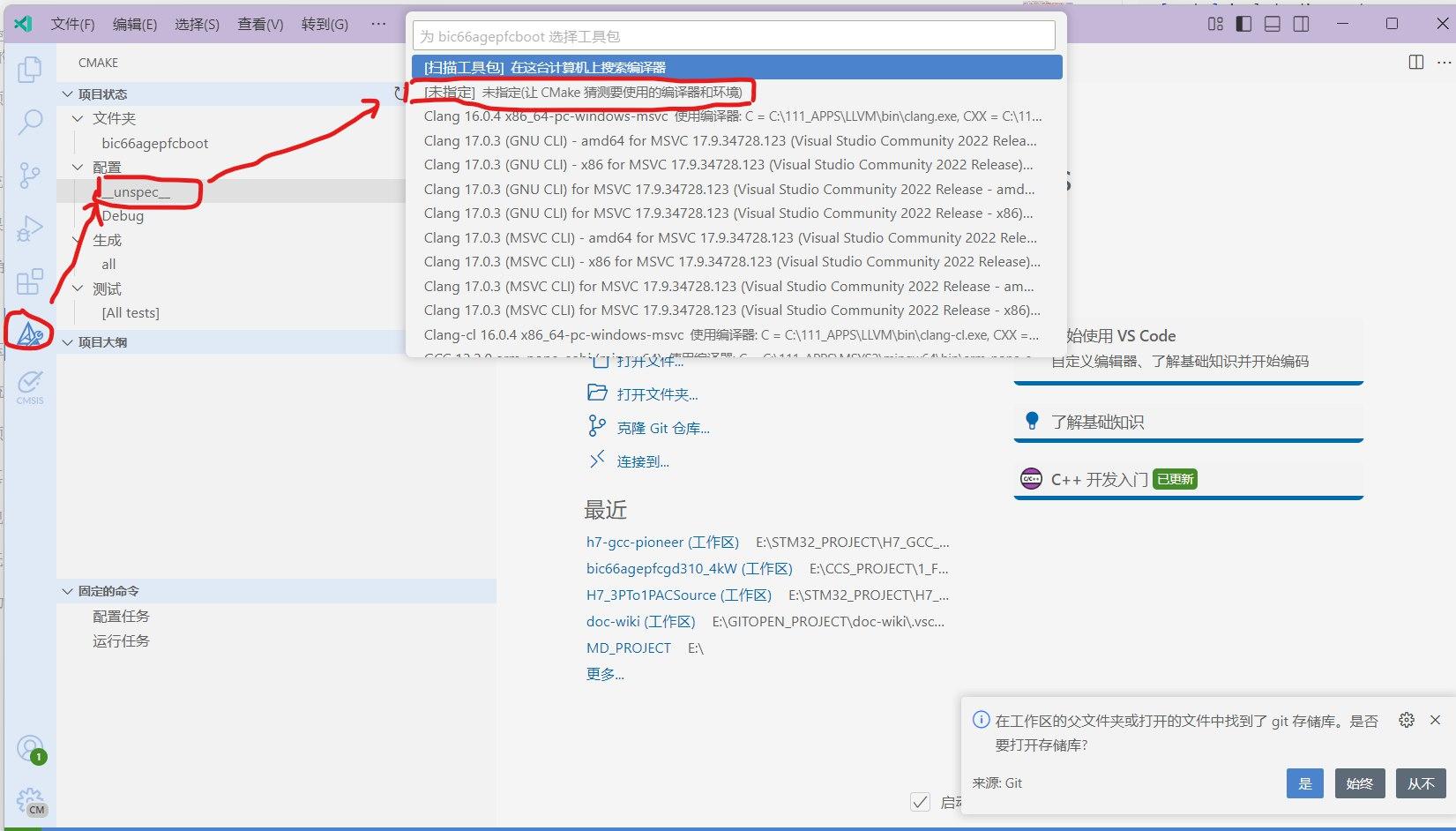Open the CMSIS view icon
The height and width of the screenshot is (831, 1456).
[x=30, y=386]
